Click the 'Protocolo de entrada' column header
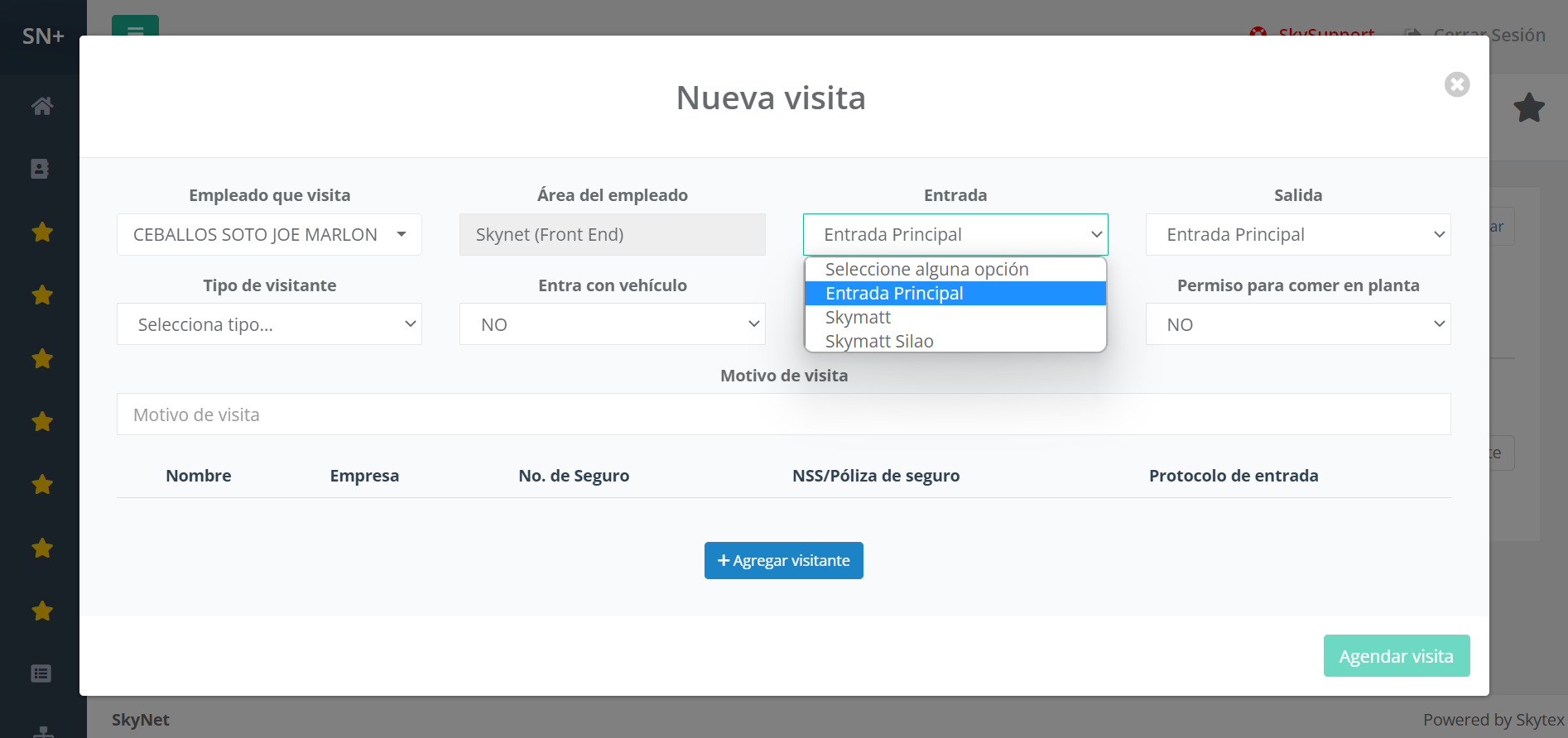 pos(1234,476)
